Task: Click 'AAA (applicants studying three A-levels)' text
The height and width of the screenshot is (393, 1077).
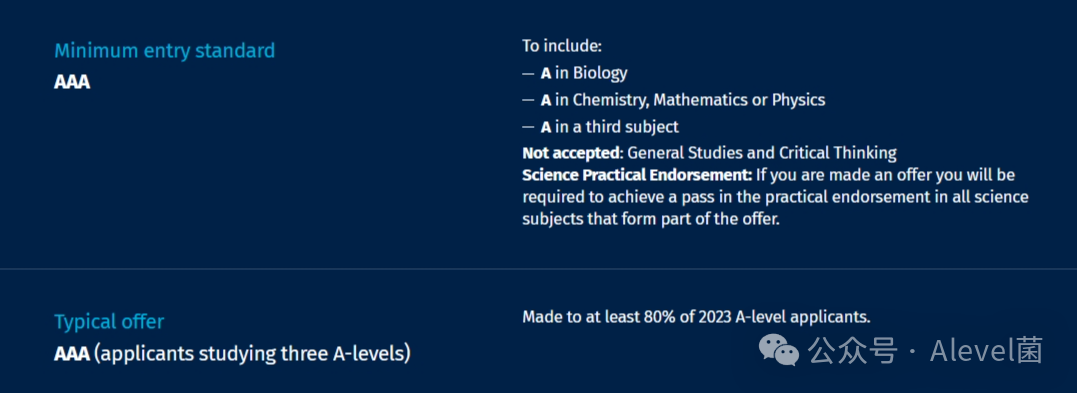Action: pyautogui.click(x=232, y=355)
